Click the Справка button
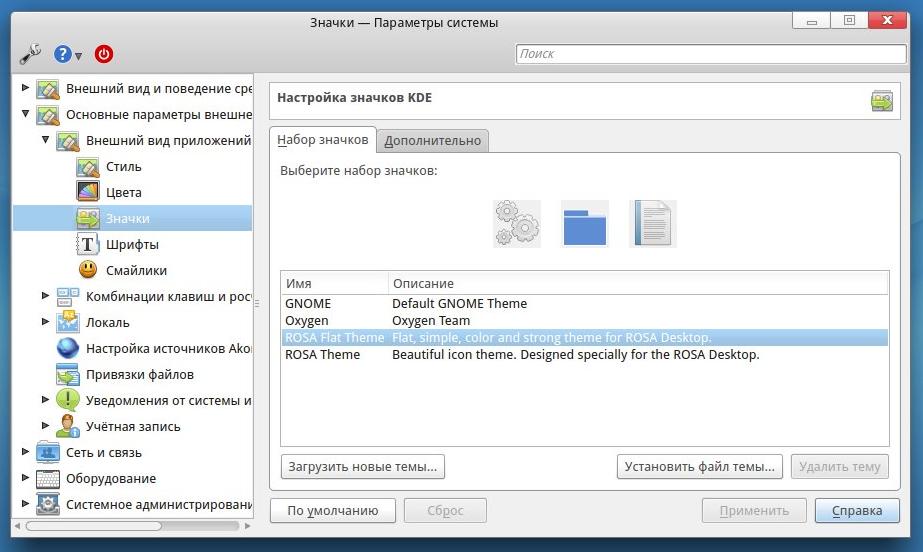923x552 pixels. (x=857, y=511)
